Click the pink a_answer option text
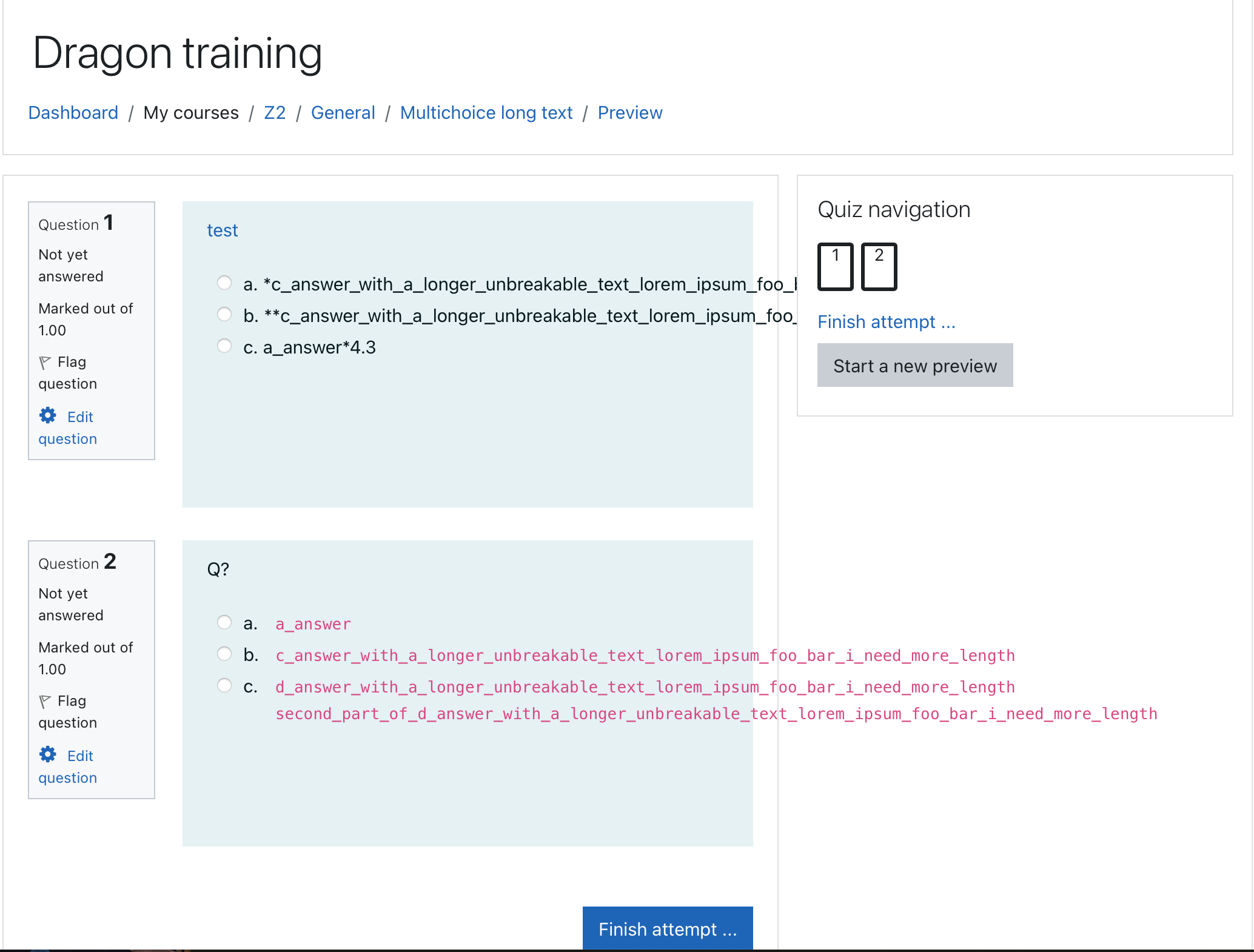Image resolution: width=1254 pixels, height=952 pixels. click(313, 624)
